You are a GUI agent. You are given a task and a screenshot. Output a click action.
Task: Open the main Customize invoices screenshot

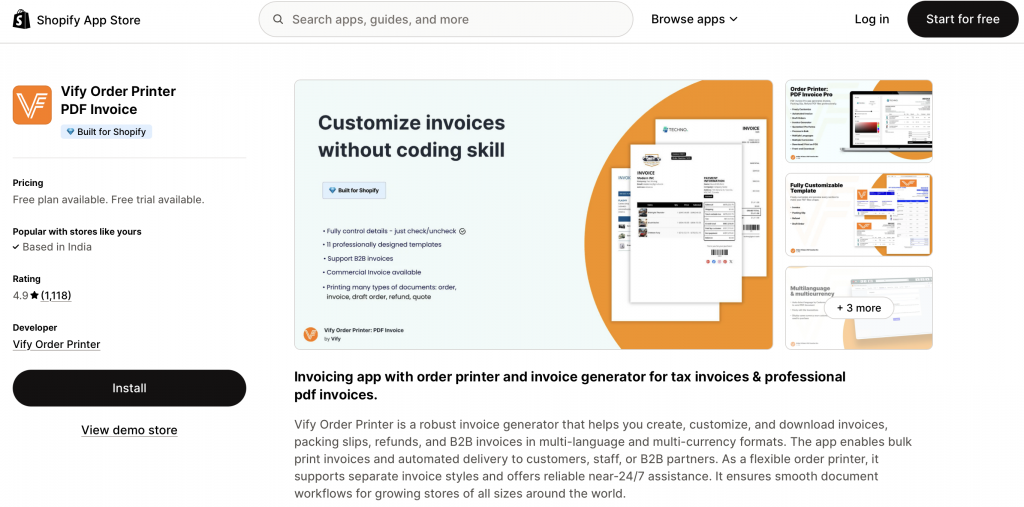click(534, 214)
